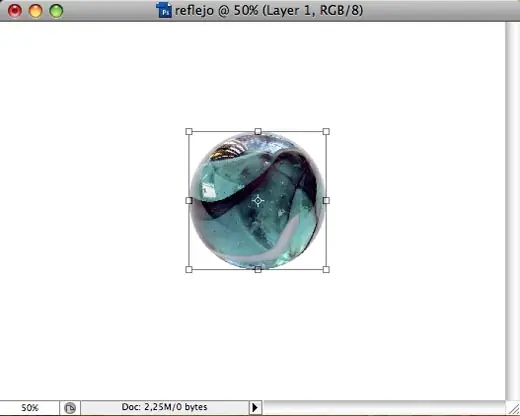Click the 50% zoom level field
520x416 pixels.
point(30,408)
